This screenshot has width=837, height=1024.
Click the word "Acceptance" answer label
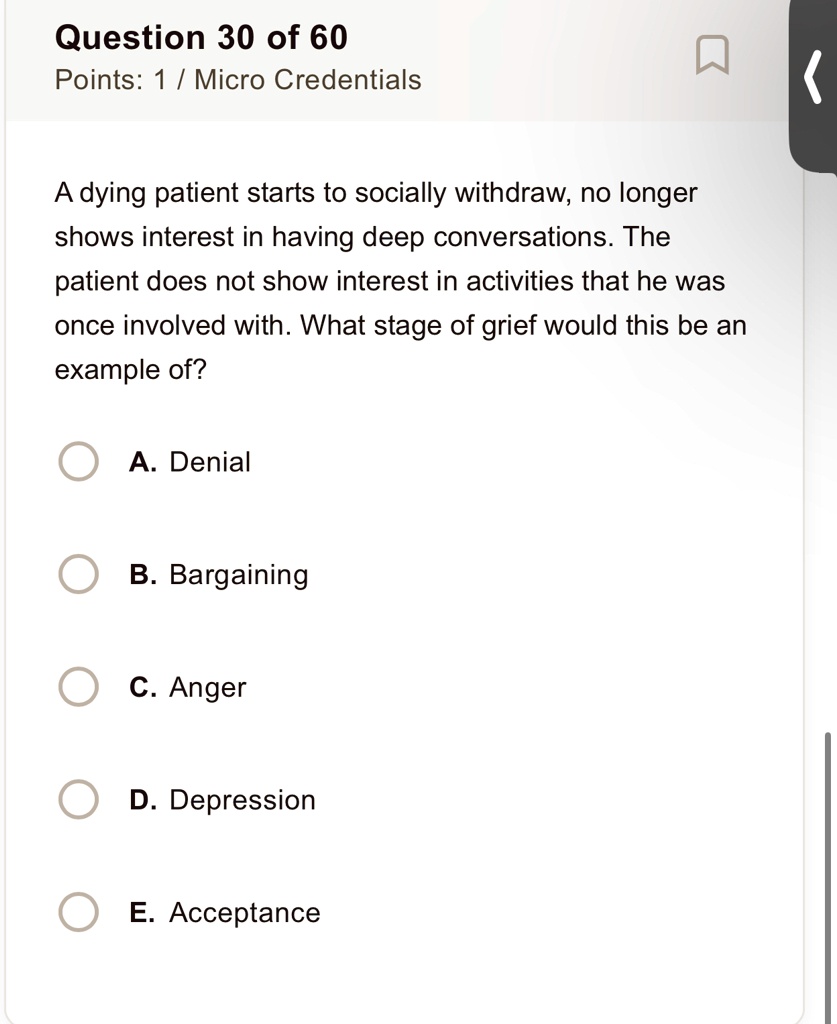point(245,913)
